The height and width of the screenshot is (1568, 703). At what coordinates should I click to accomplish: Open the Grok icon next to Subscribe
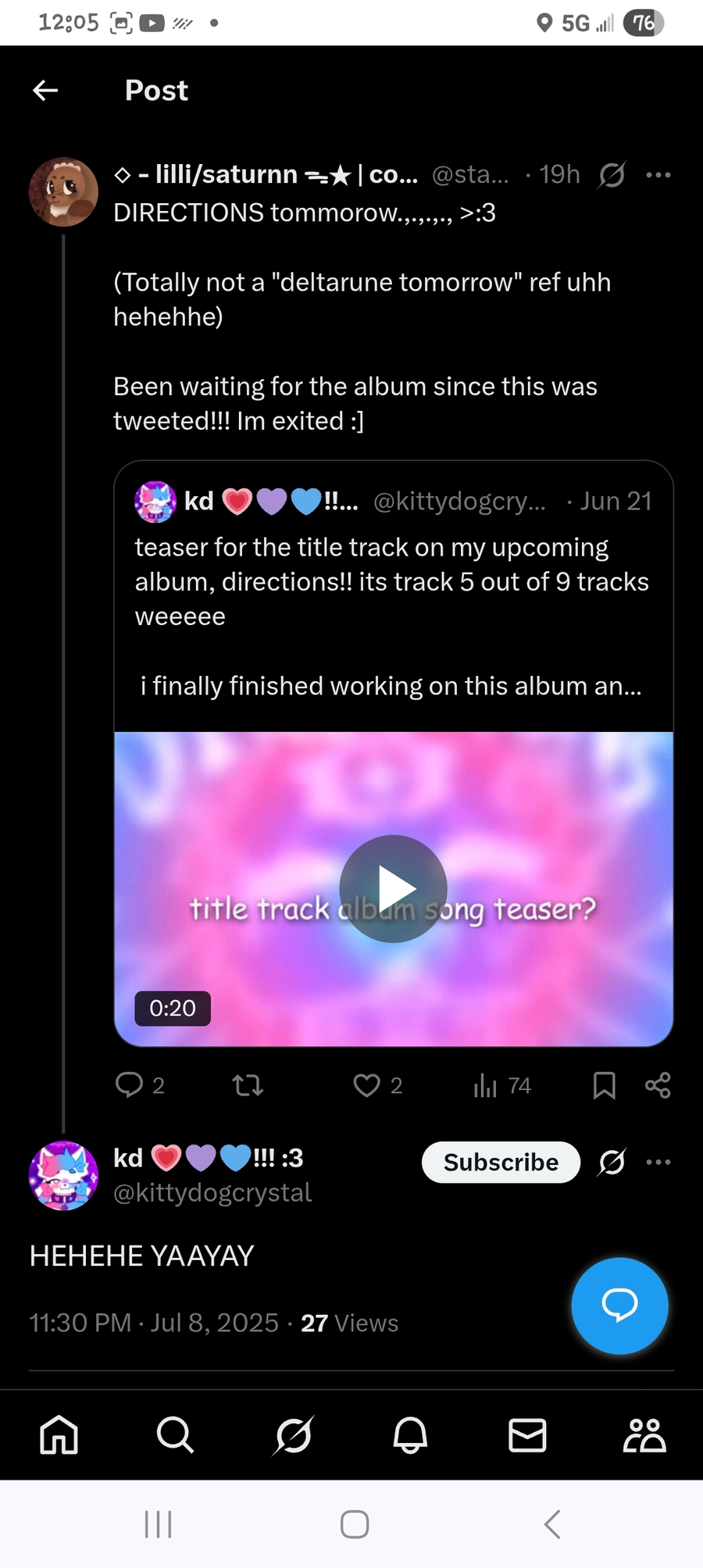pos(612,1162)
